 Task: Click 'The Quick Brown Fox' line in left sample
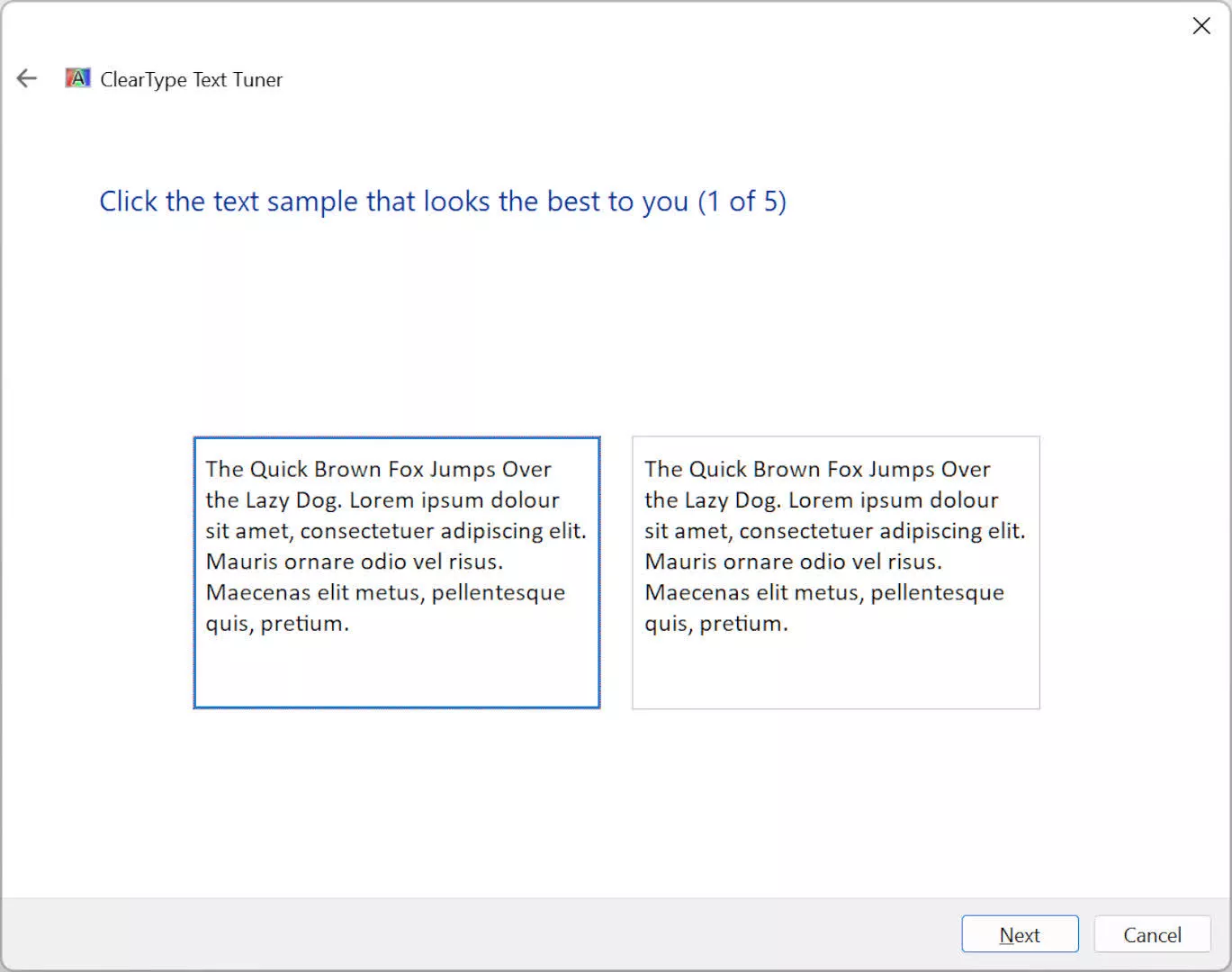tap(378, 469)
